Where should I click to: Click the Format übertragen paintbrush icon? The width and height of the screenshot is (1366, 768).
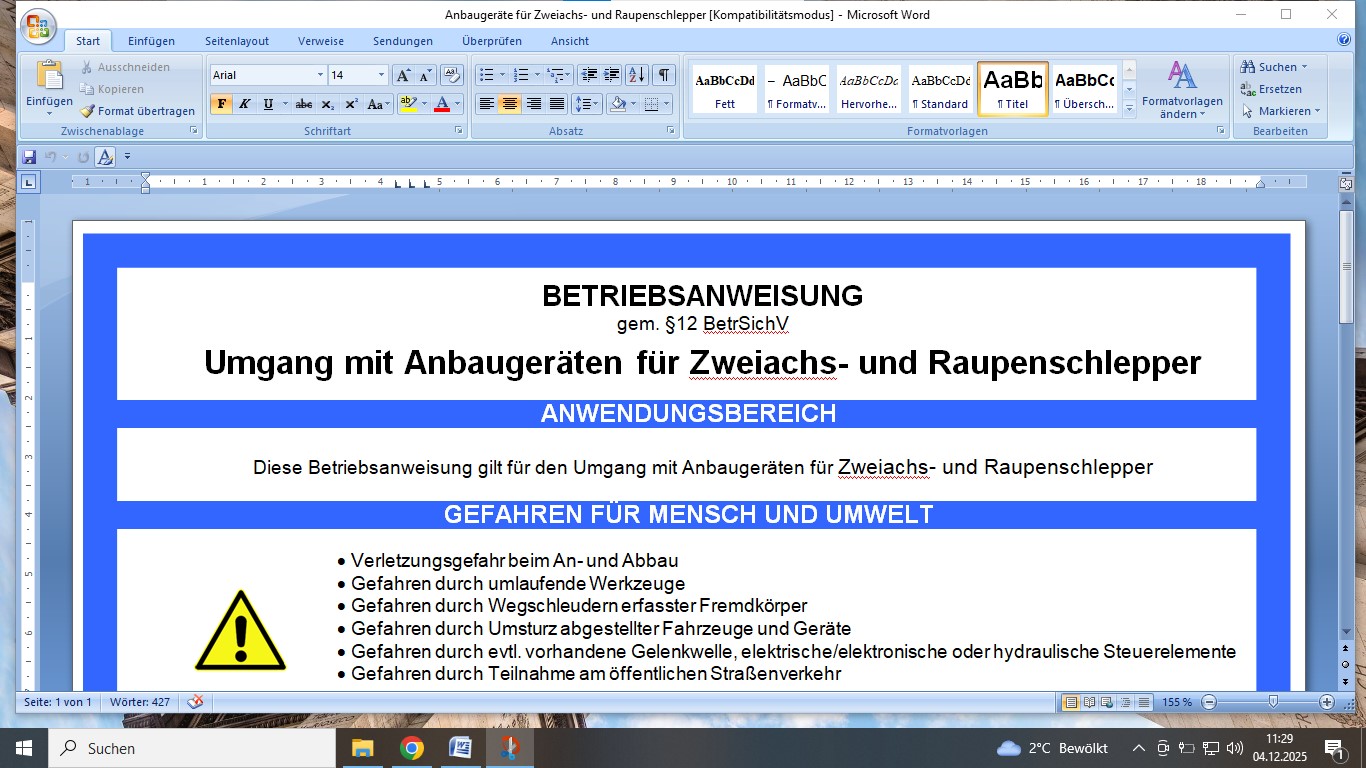click(x=88, y=111)
